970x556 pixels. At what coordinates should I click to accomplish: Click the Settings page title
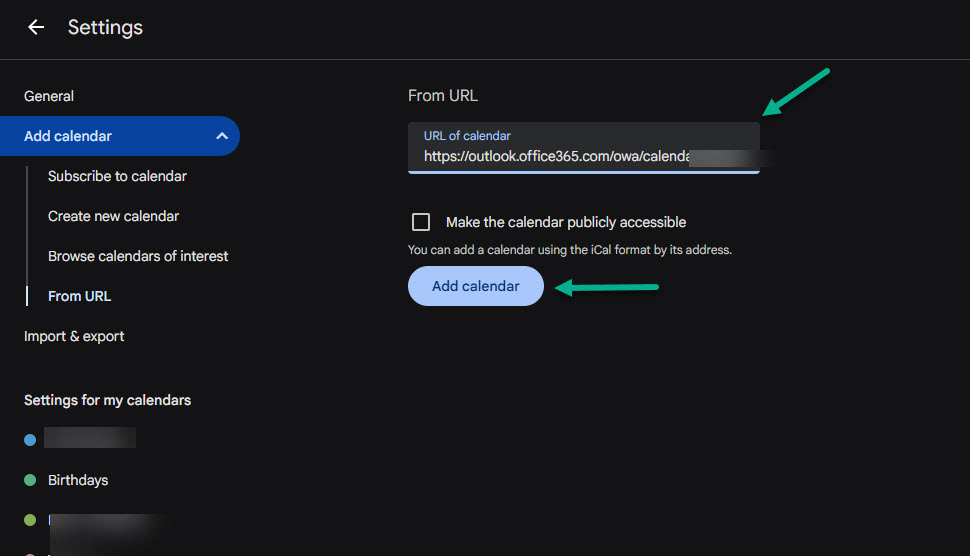[x=105, y=28]
